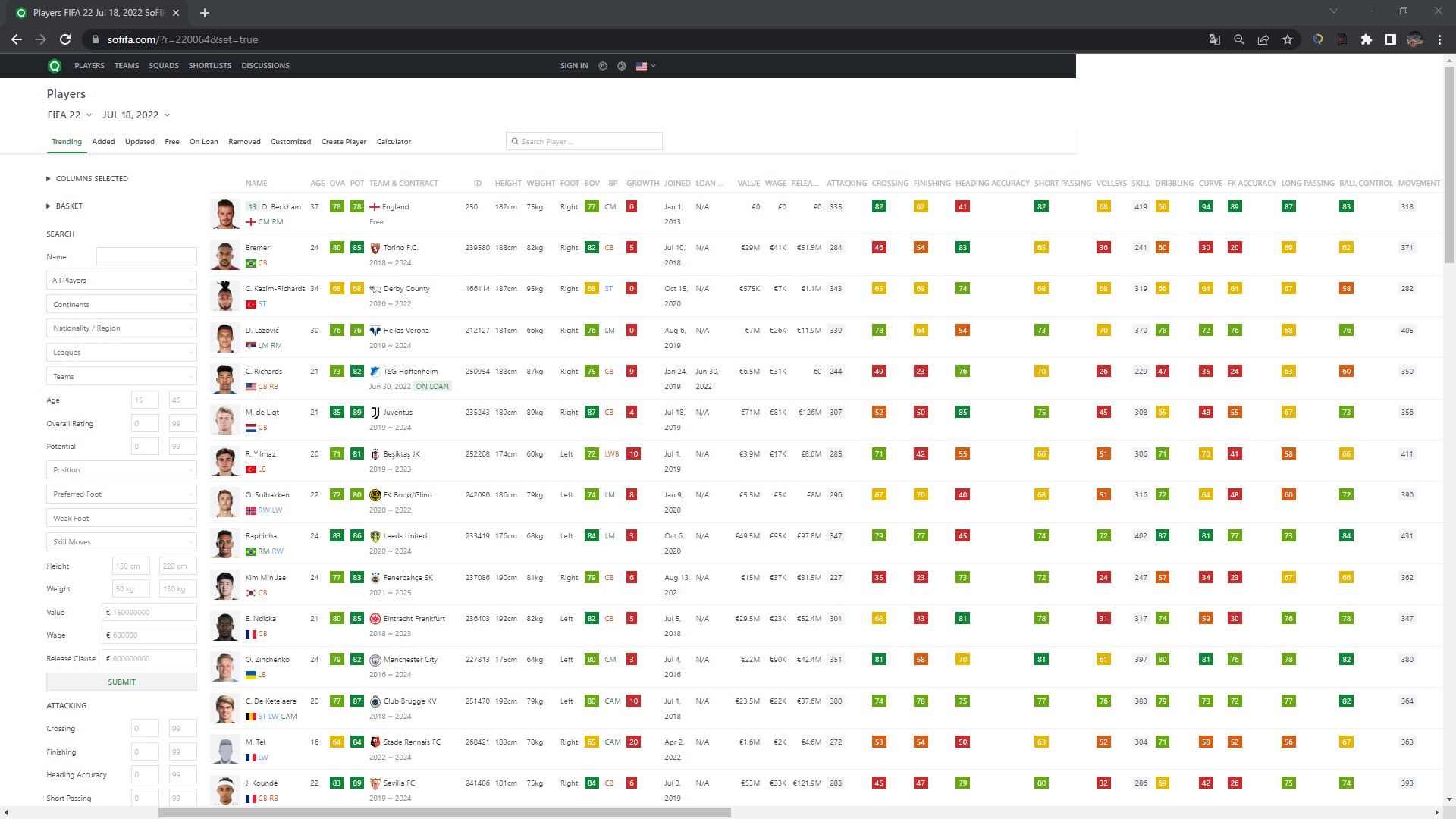Bookmark this page with the star icon

tap(1288, 39)
